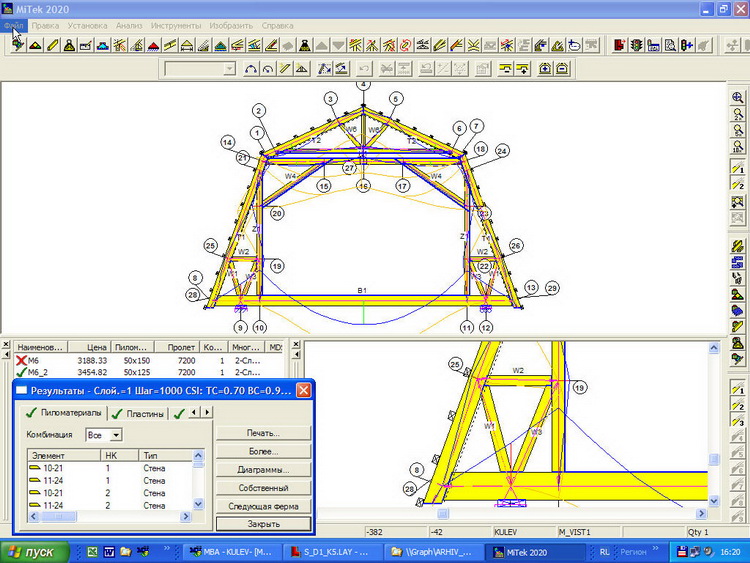Screen dimensions: 750x563
Task: Click the black weight icon in top toolbar
Action: pyautogui.click(x=304, y=45)
